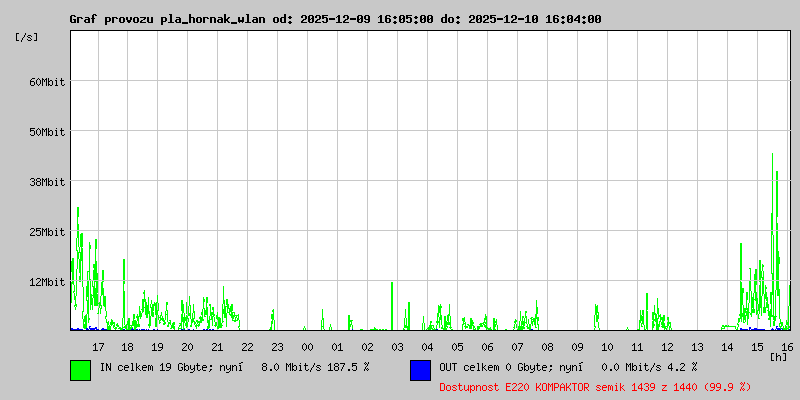Click hour 00 on the time axis
The image size is (800, 400).
(308, 347)
